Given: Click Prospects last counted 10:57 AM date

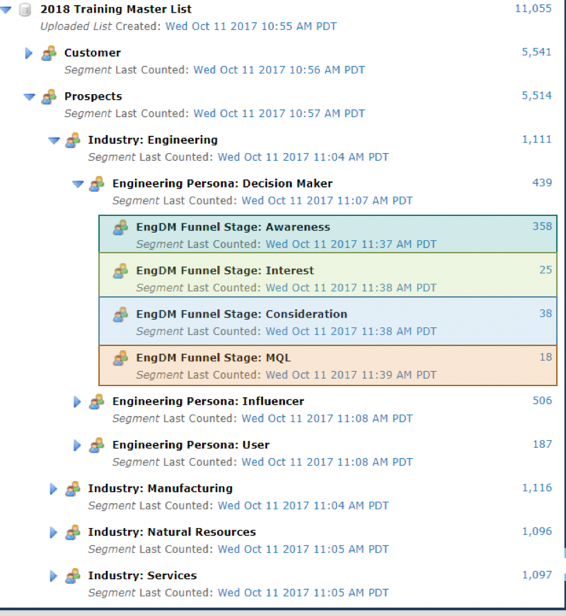Looking at the screenshot, I should pos(279,114).
